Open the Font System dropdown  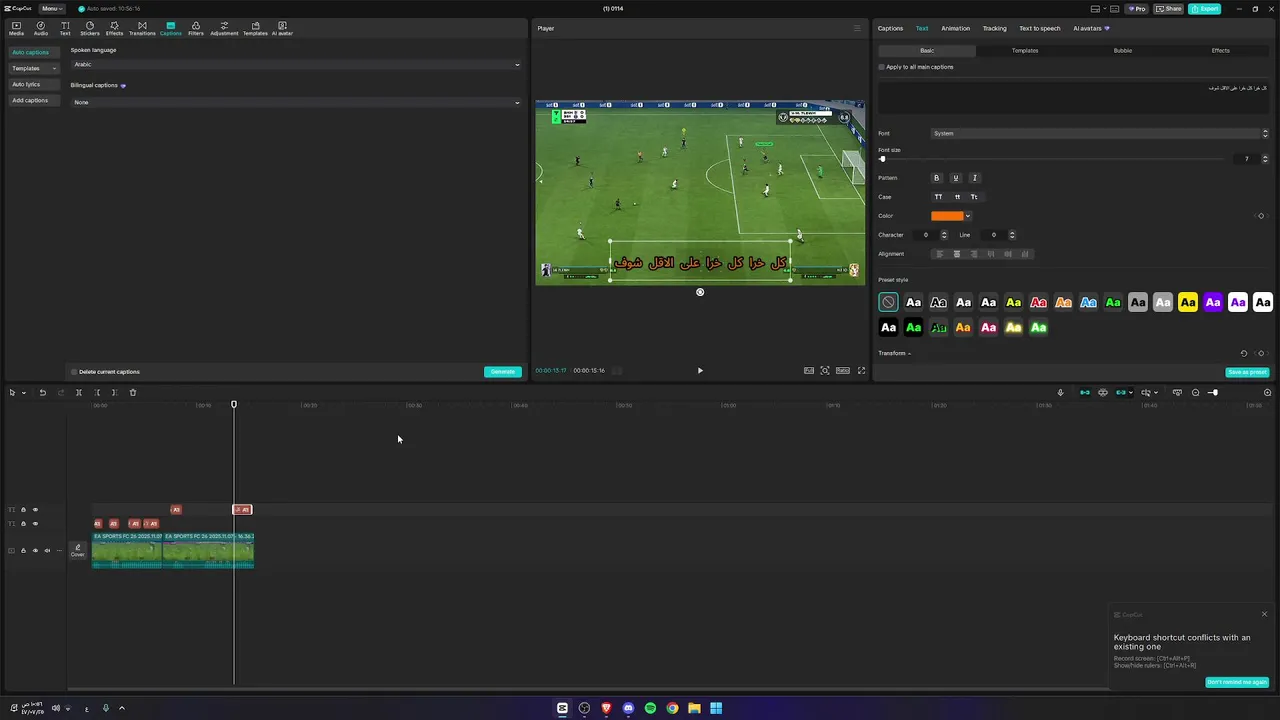coord(1100,133)
